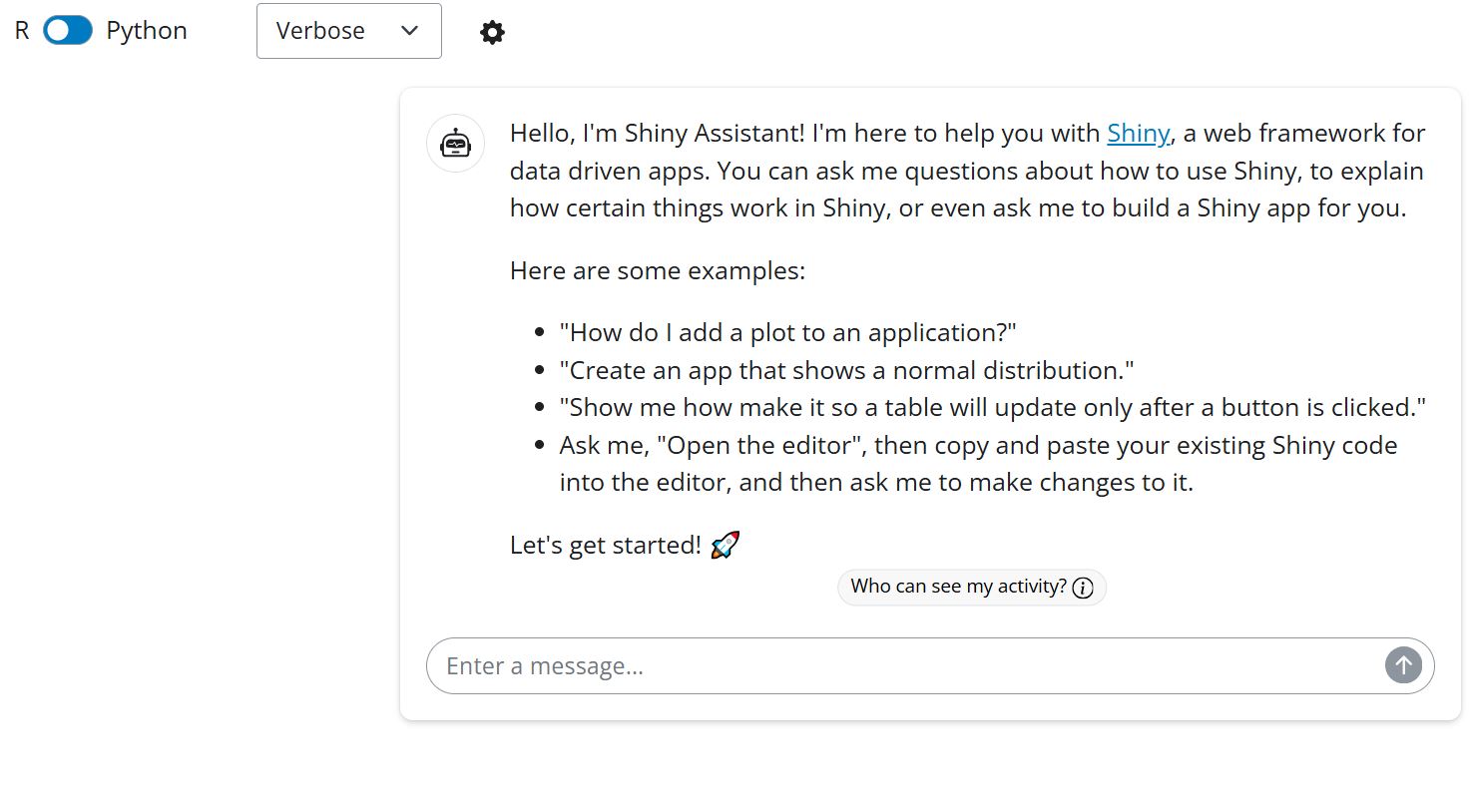Click the robot assistant avatar icon
The height and width of the screenshot is (812, 1469).
tap(456, 144)
